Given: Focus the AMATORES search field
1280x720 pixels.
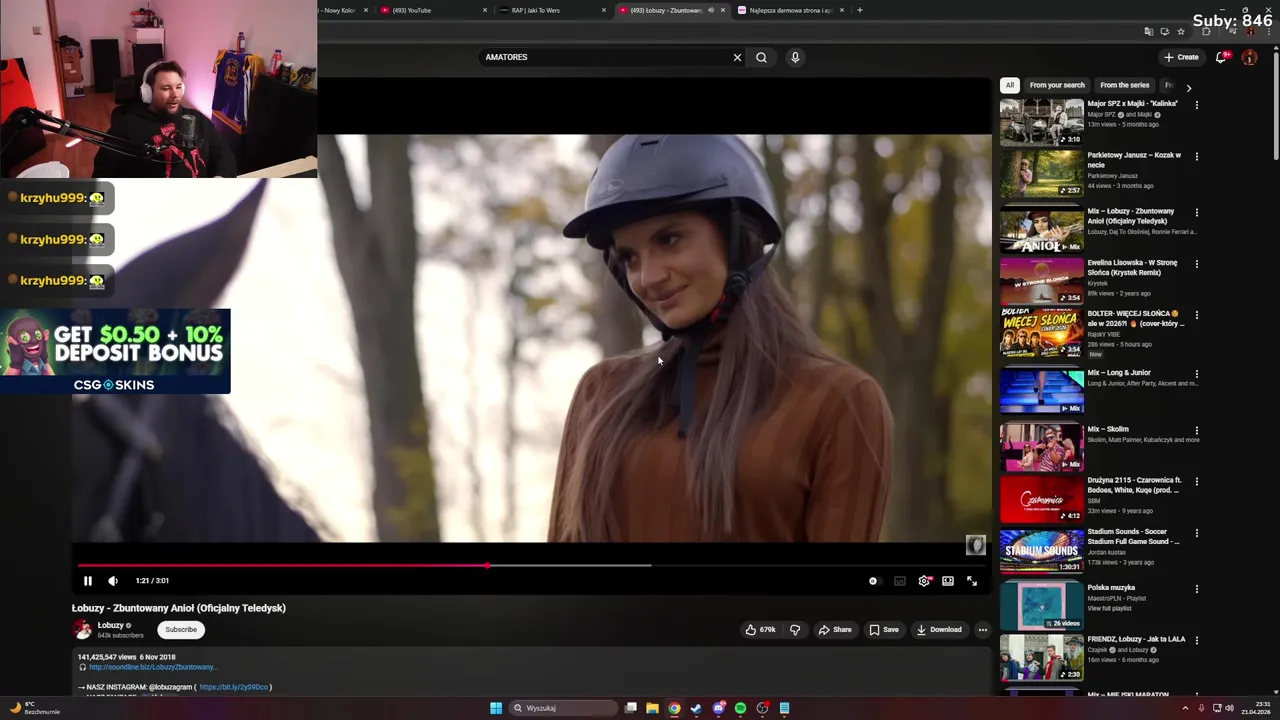Looking at the screenshot, I should (605, 57).
